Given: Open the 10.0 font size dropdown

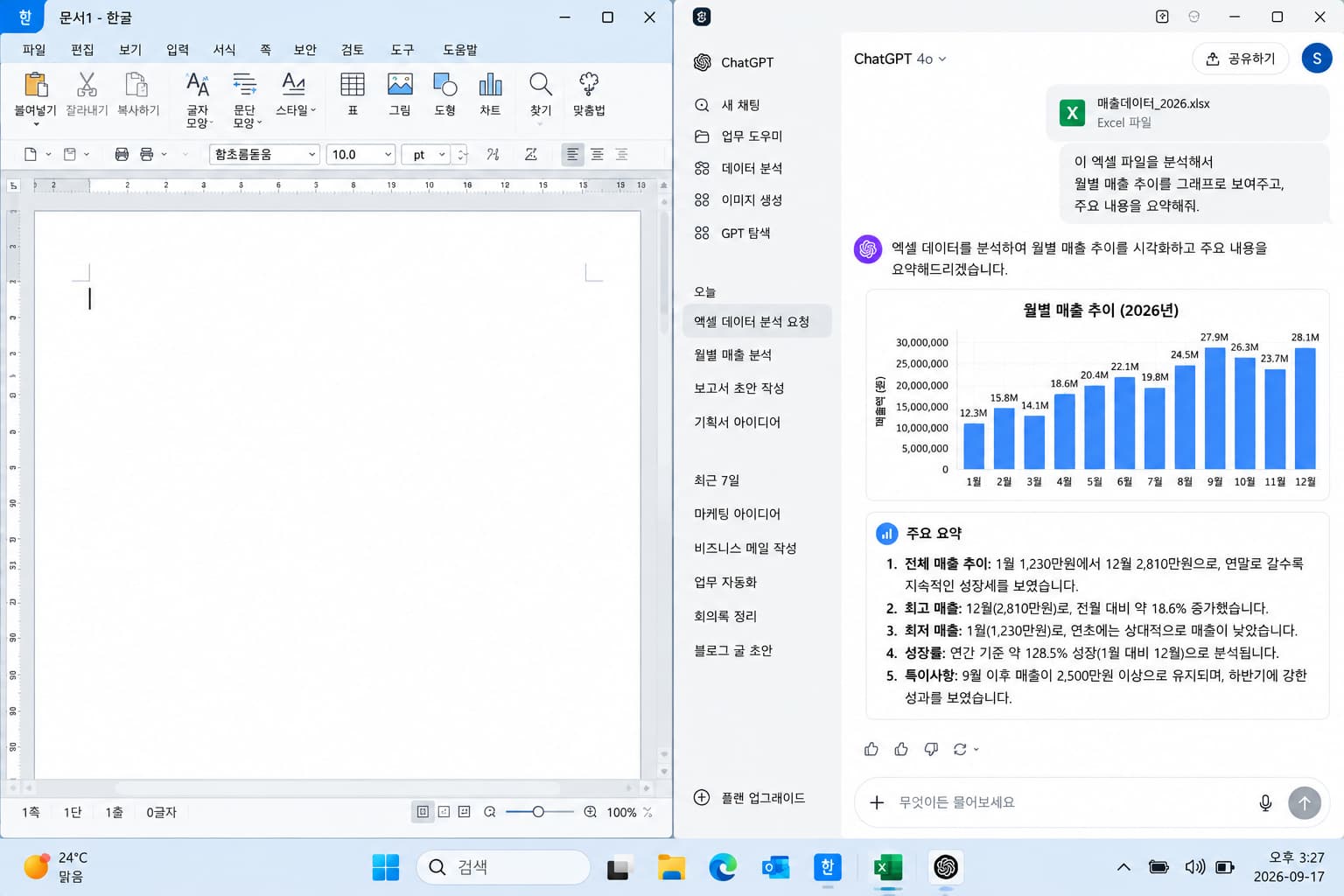Looking at the screenshot, I should [x=360, y=154].
